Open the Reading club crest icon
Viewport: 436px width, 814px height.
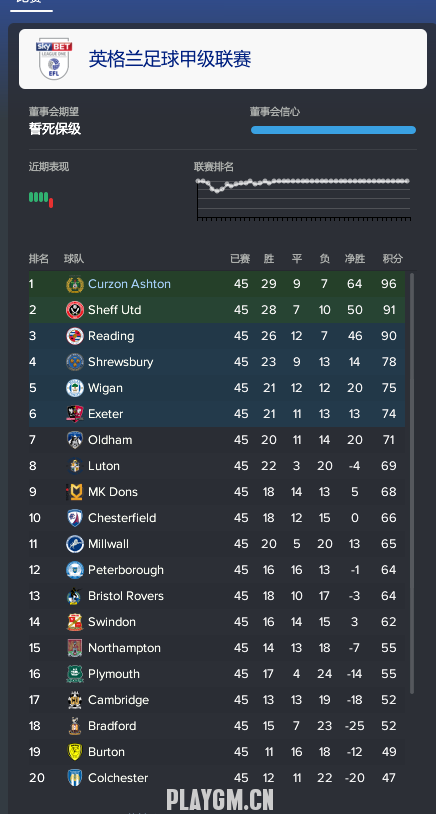coord(75,336)
